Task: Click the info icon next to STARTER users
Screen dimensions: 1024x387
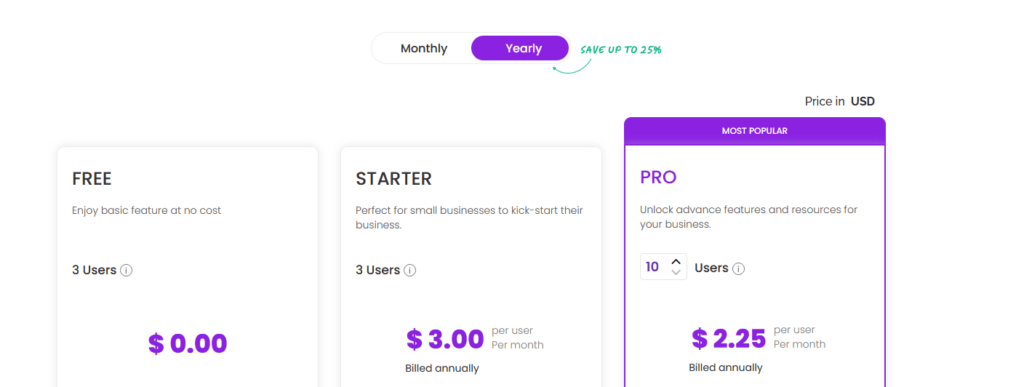Action: click(x=410, y=270)
